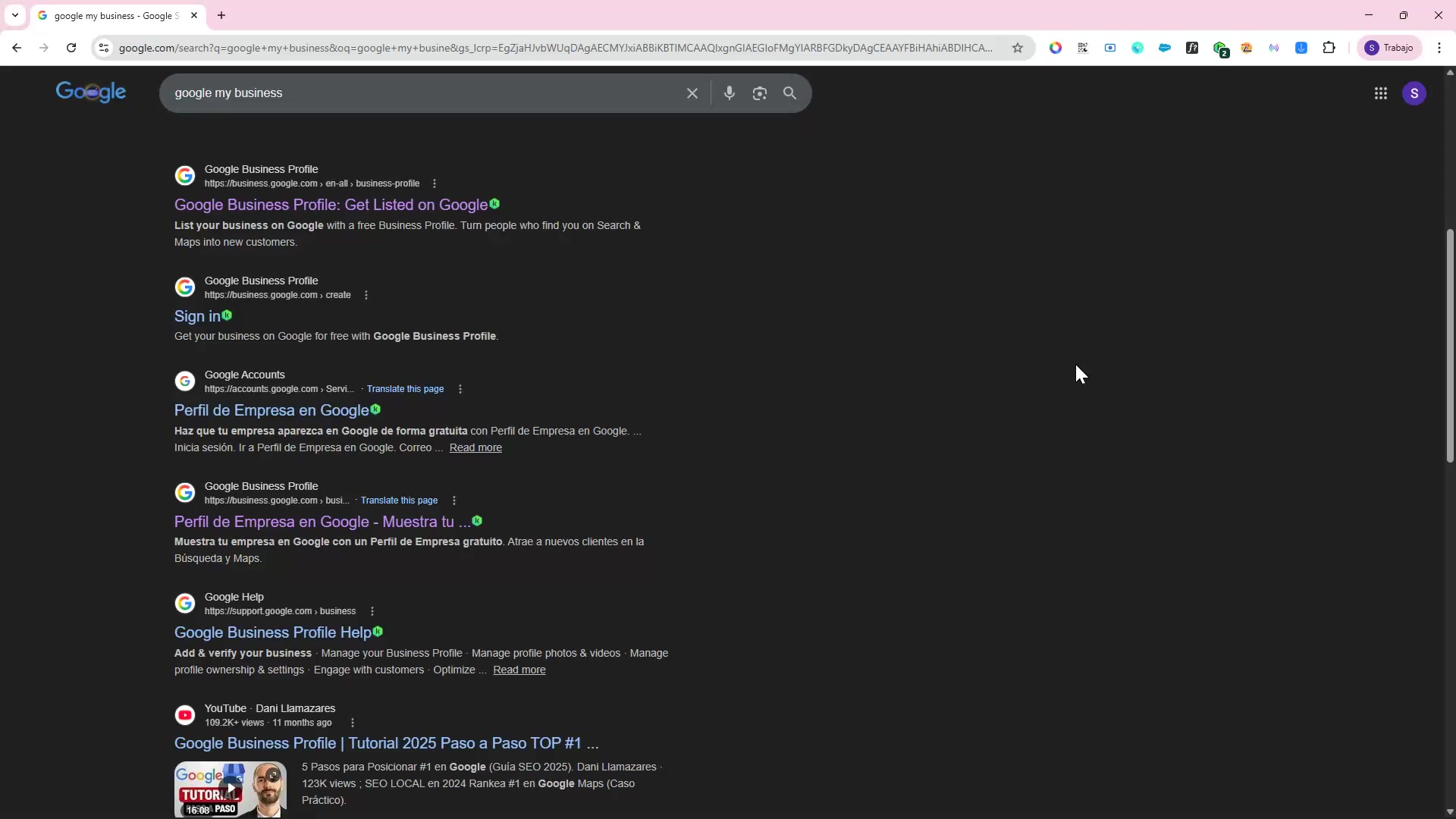Open the Sign in result link
The width and height of the screenshot is (1456, 819).
197,316
